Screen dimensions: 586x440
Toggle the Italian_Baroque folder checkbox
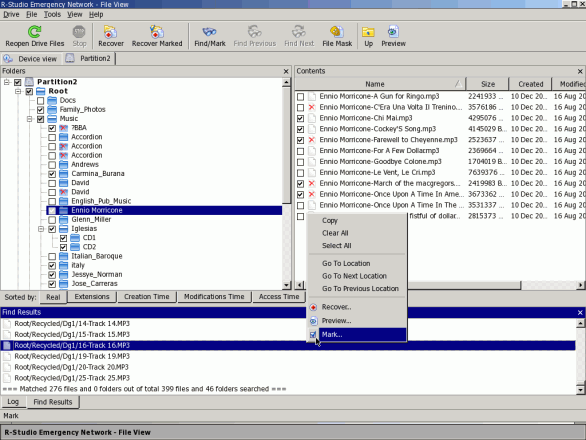click(52, 256)
